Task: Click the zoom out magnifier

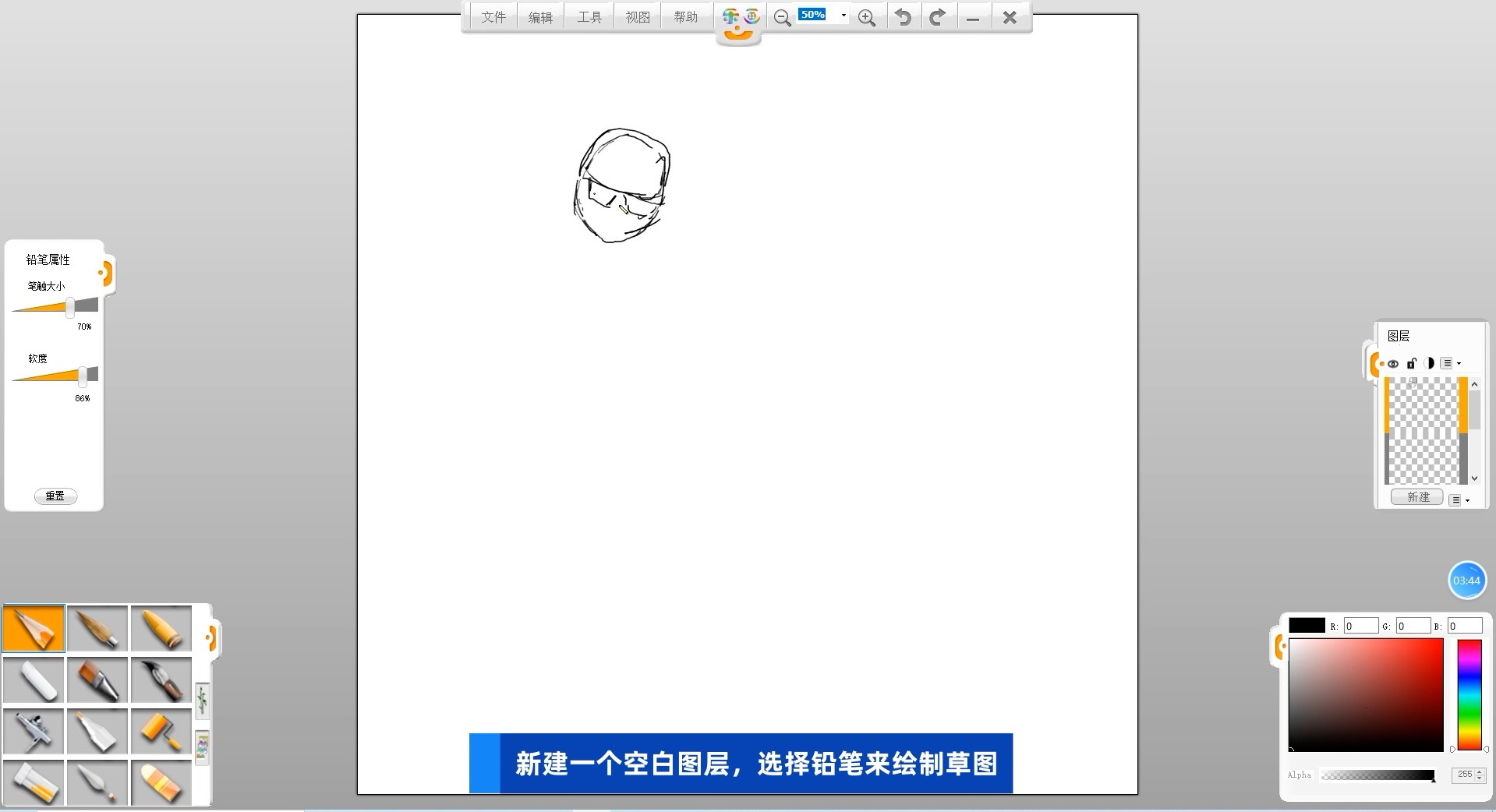Action: point(782,17)
